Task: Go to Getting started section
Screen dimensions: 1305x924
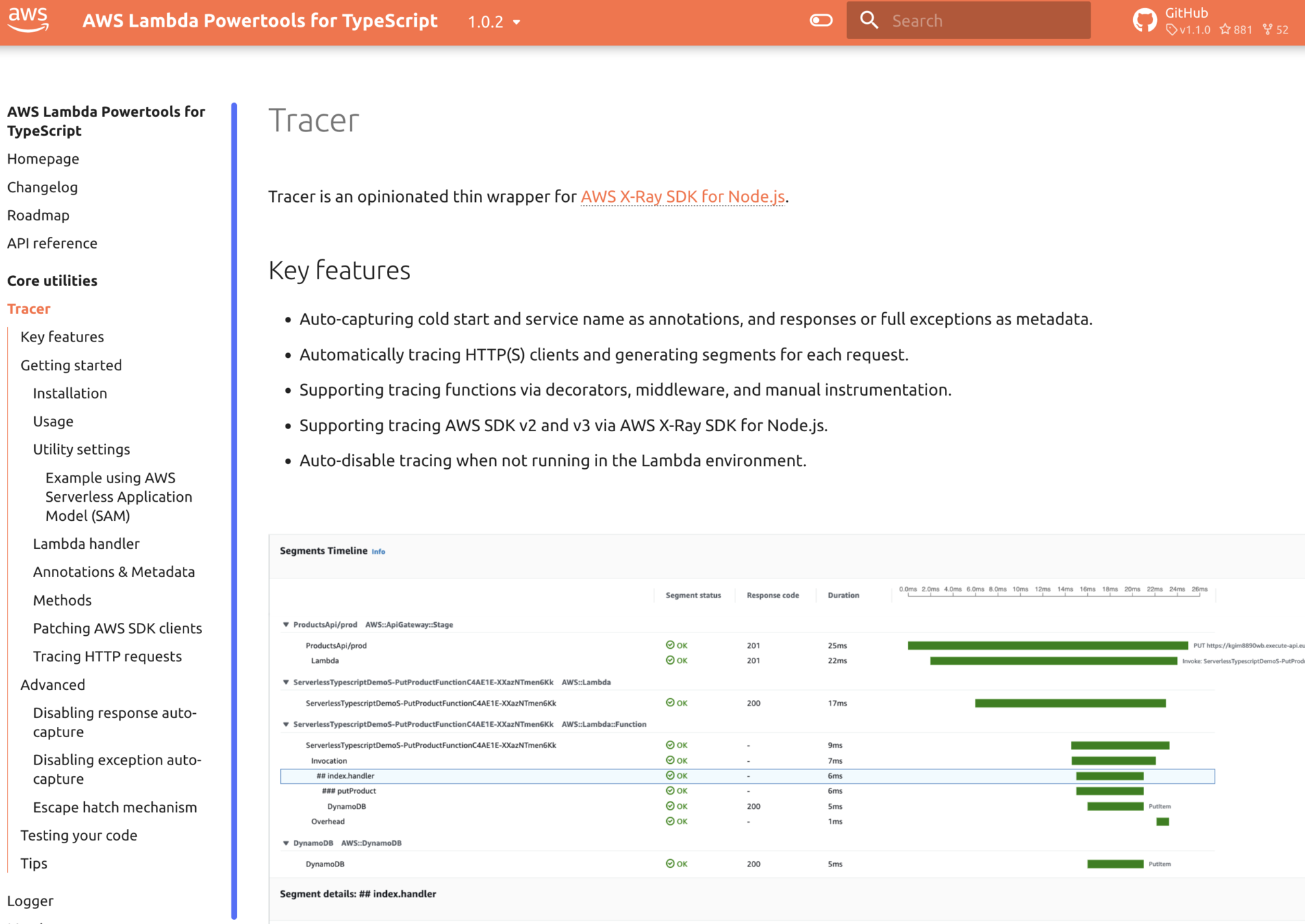Action: pos(71,365)
